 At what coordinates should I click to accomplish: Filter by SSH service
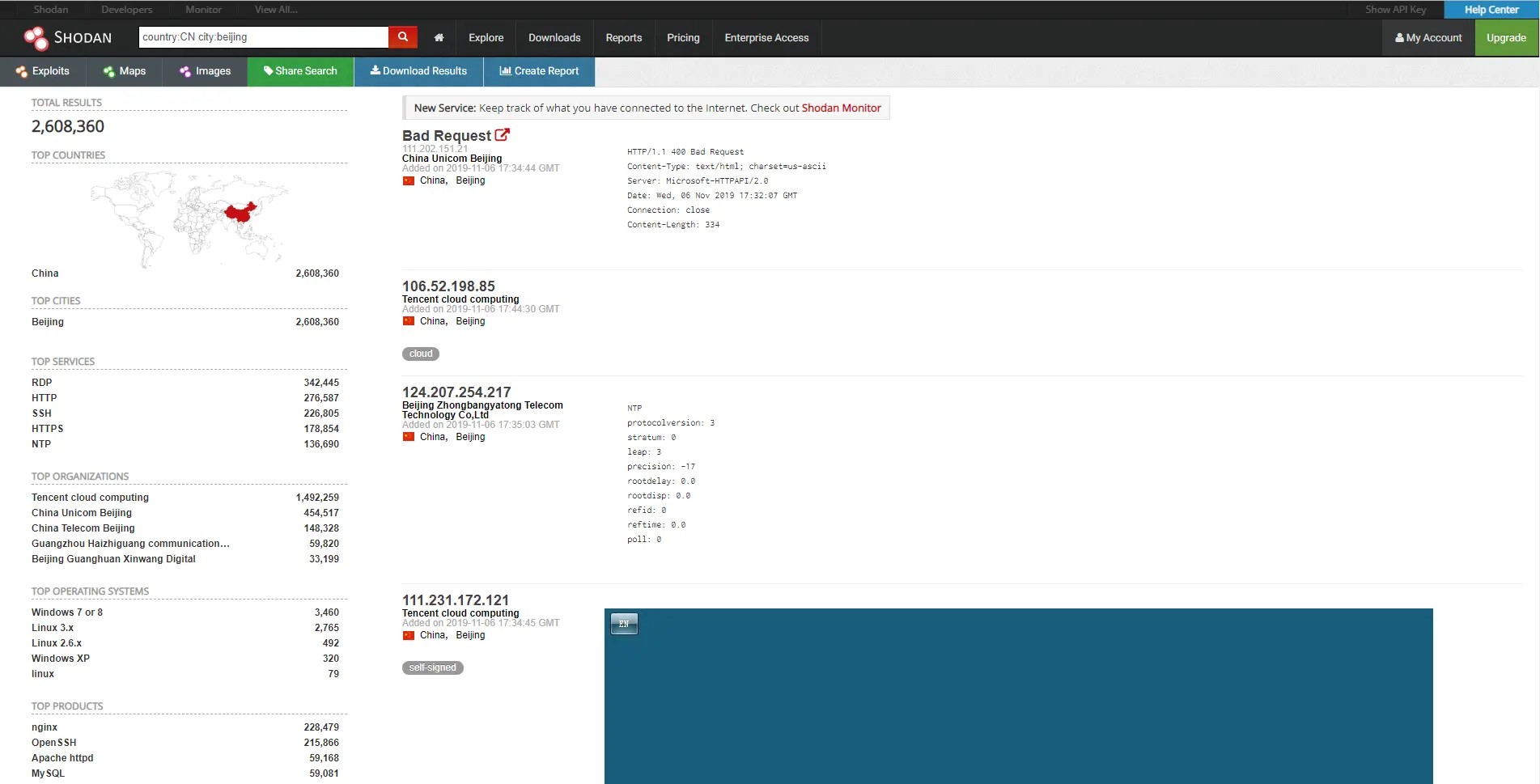[x=42, y=413]
